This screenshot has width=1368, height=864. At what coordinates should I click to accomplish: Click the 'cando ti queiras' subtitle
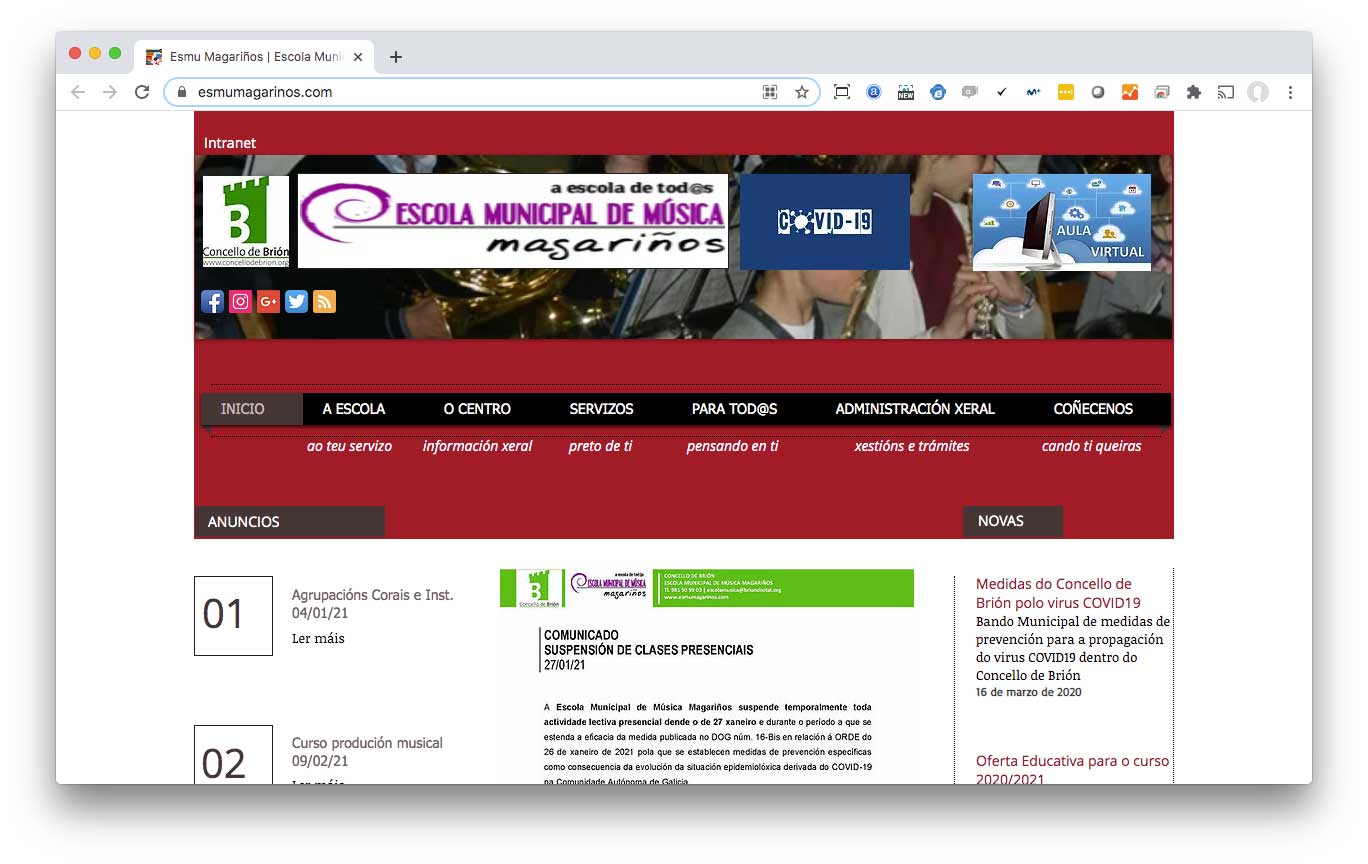pos(1091,446)
